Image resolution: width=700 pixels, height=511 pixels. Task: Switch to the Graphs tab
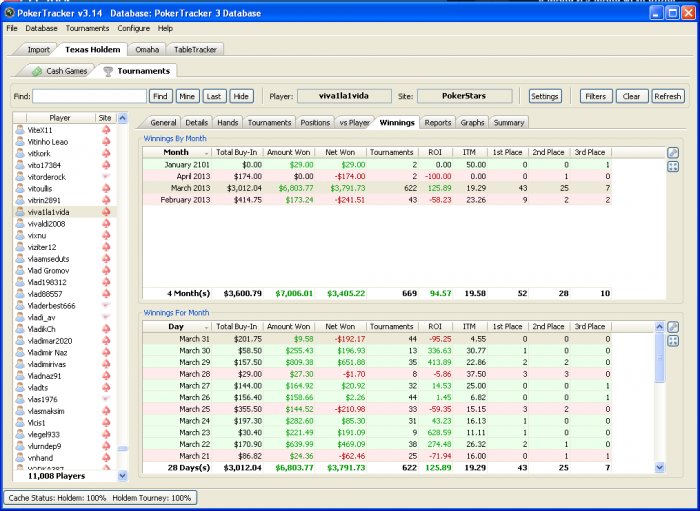click(472, 122)
